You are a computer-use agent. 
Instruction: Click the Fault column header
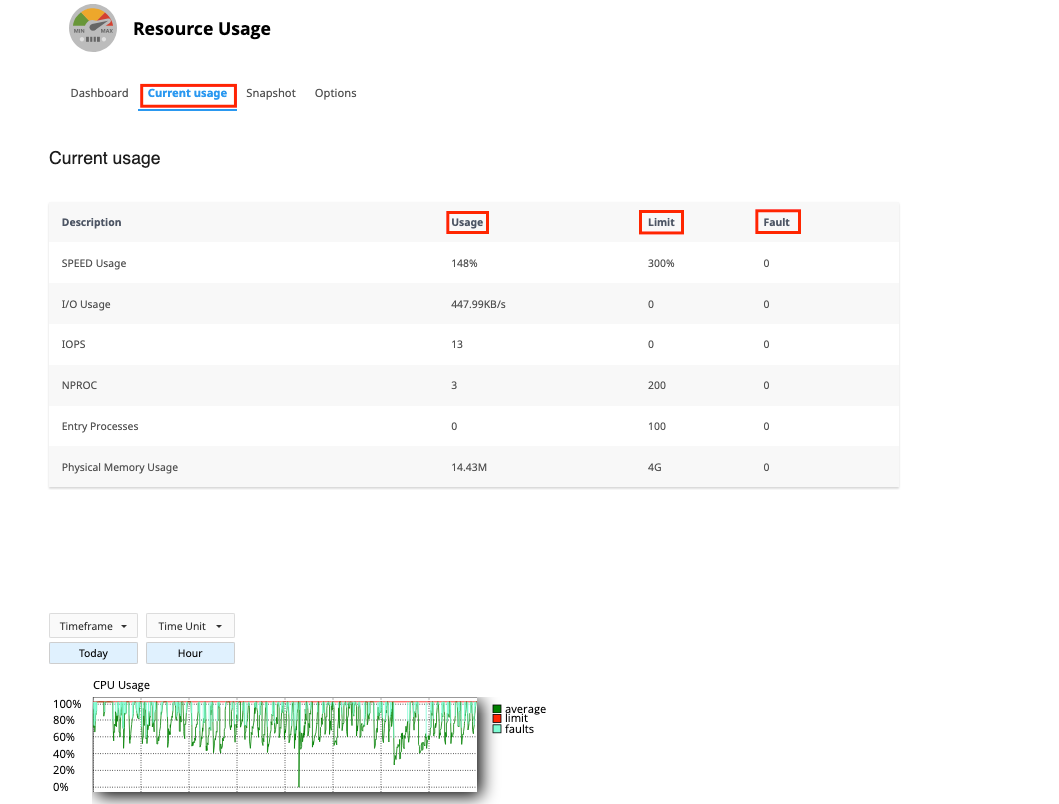click(776, 222)
